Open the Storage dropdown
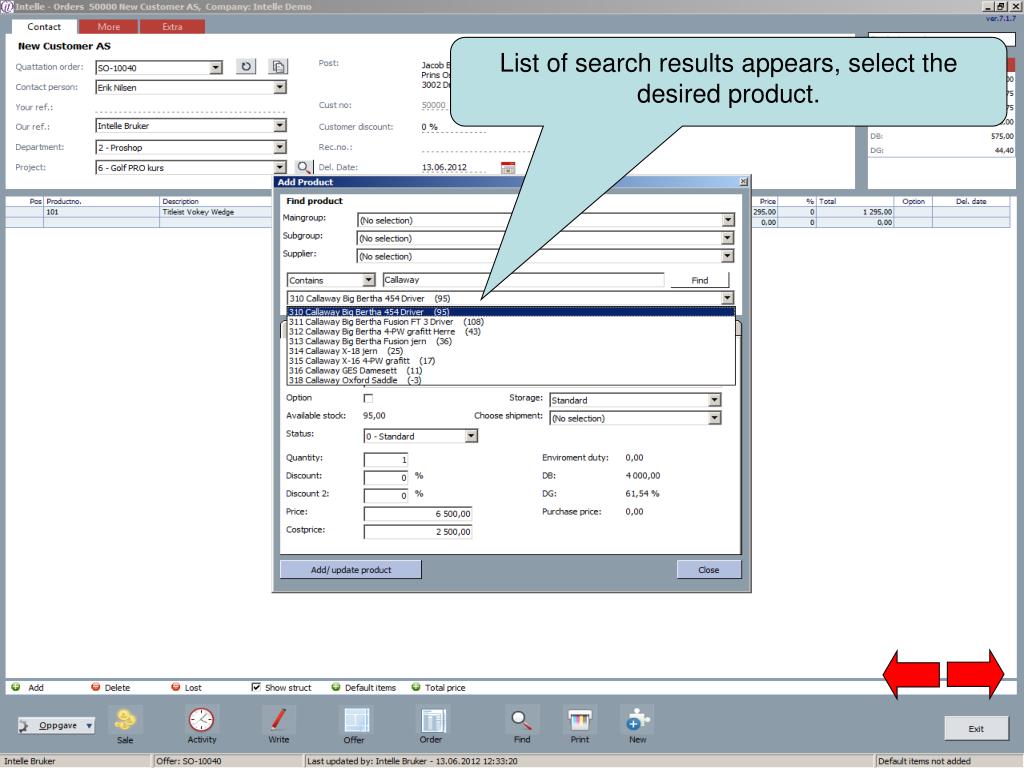Screen dimensions: 1024x768 714,400
